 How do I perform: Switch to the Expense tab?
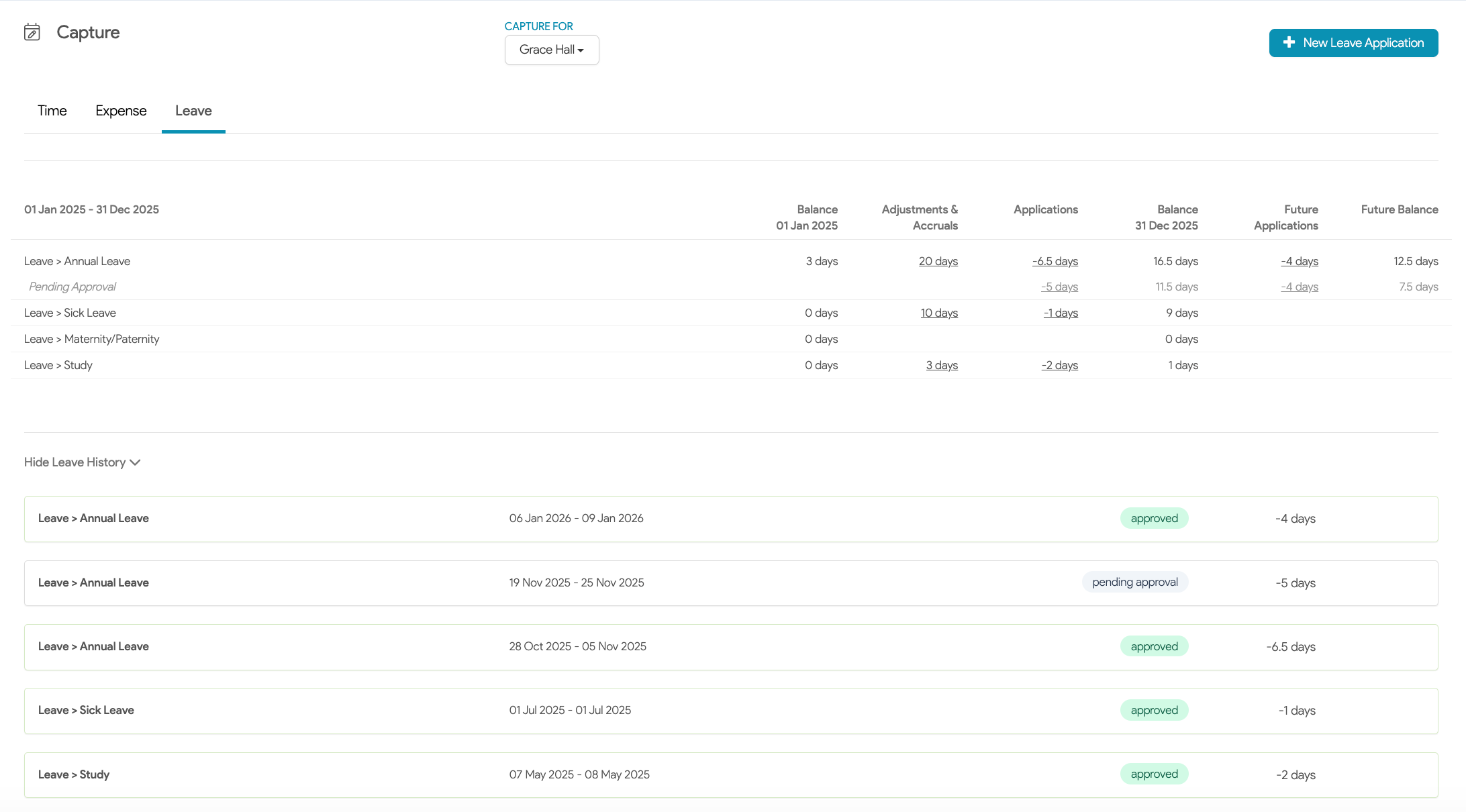click(121, 111)
